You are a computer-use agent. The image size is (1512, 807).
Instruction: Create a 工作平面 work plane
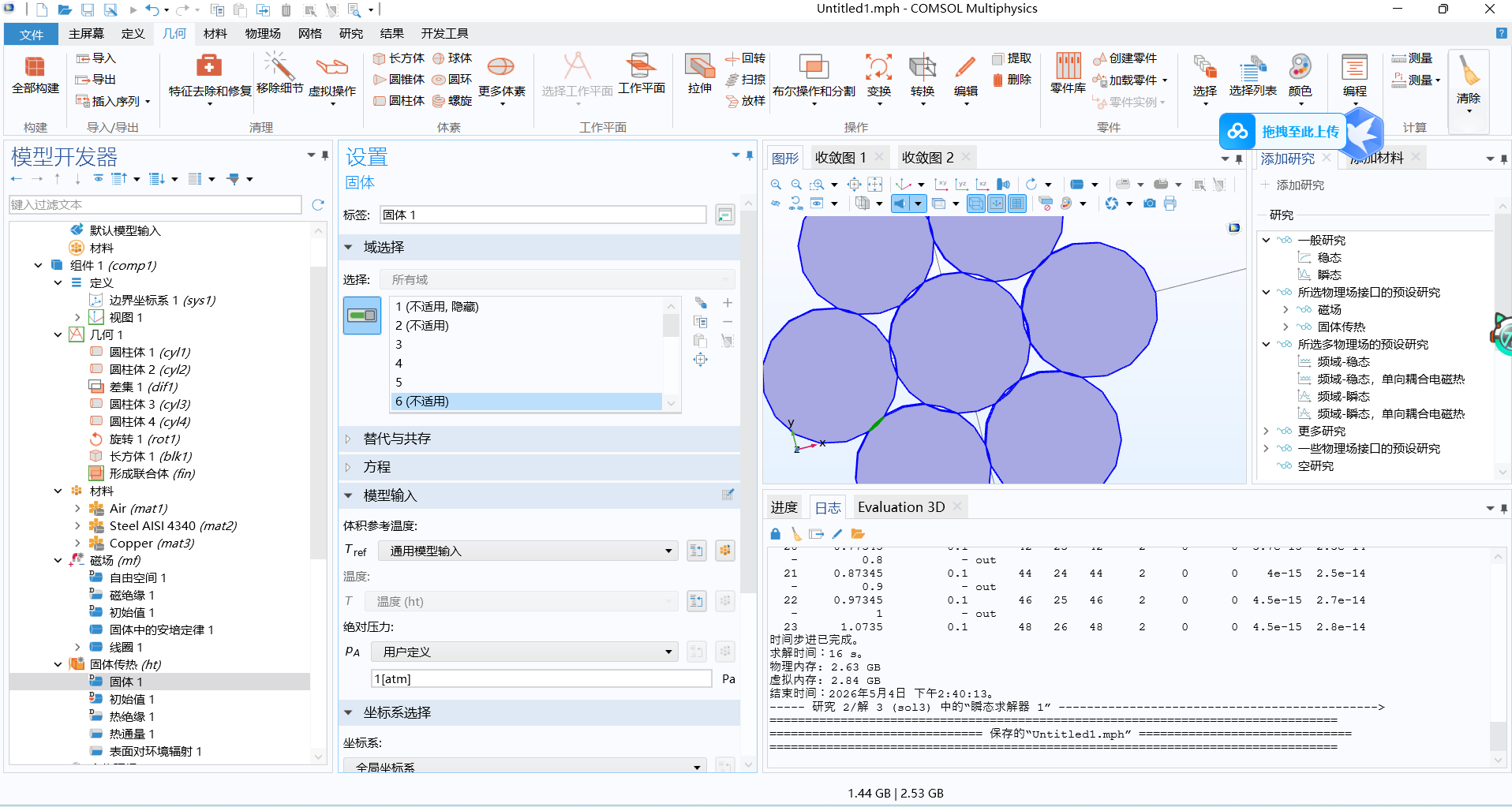click(x=642, y=74)
